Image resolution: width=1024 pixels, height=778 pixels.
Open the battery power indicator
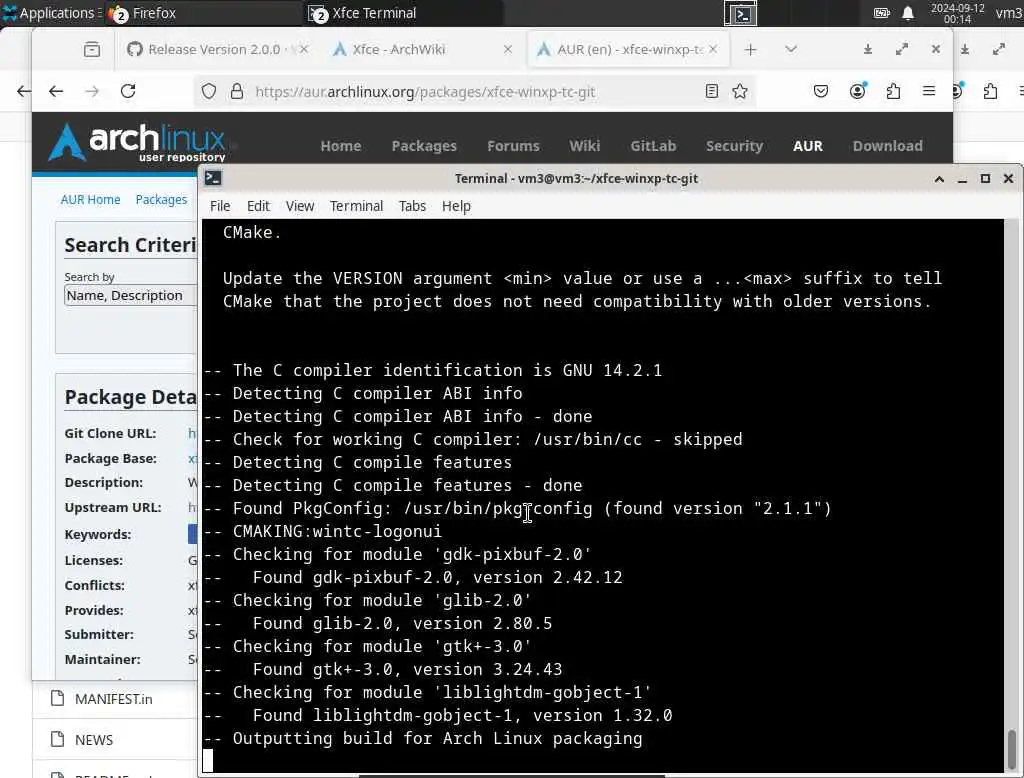[x=882, y=13]
